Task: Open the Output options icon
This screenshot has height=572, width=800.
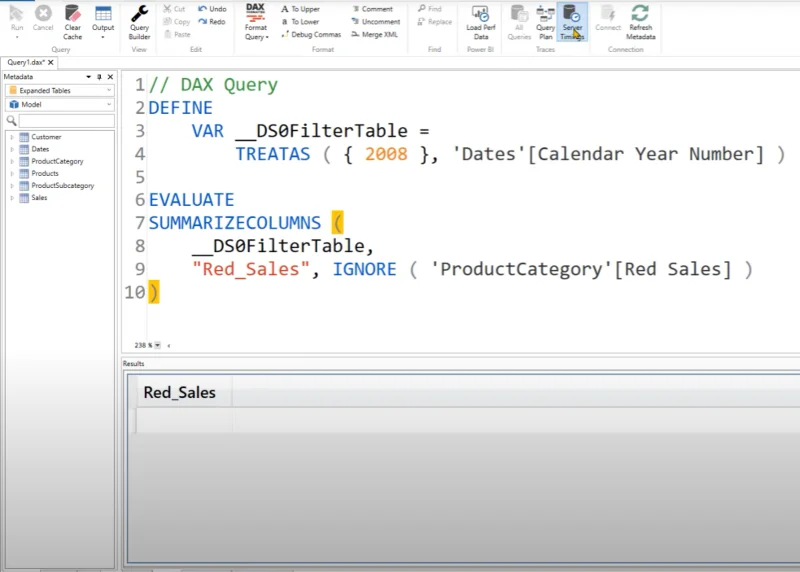Action: [x=103, y=21]
